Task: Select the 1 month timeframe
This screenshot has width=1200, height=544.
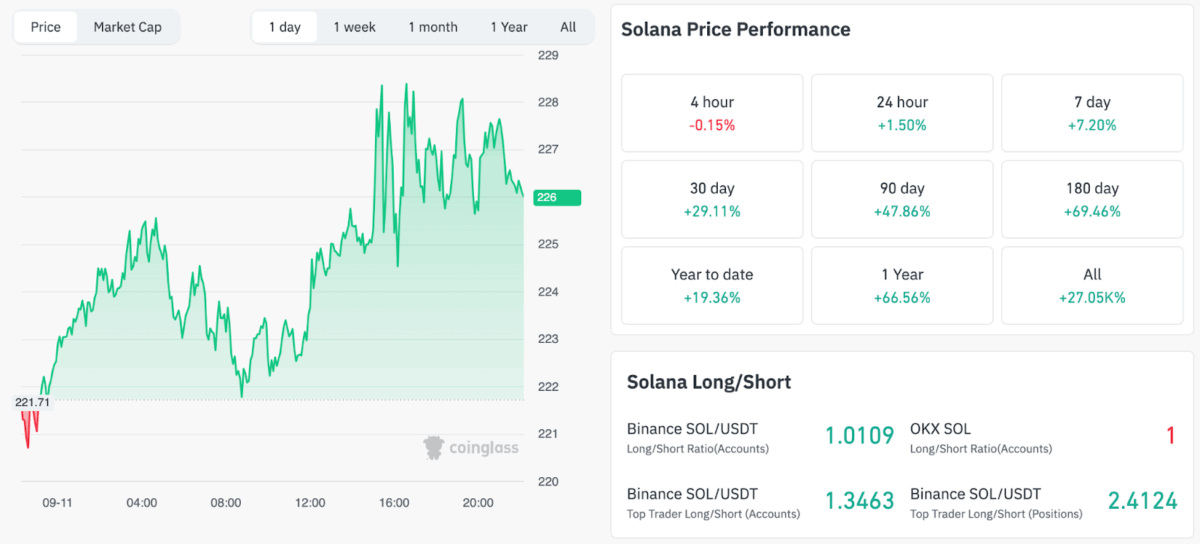Action: tap(433, 27)
